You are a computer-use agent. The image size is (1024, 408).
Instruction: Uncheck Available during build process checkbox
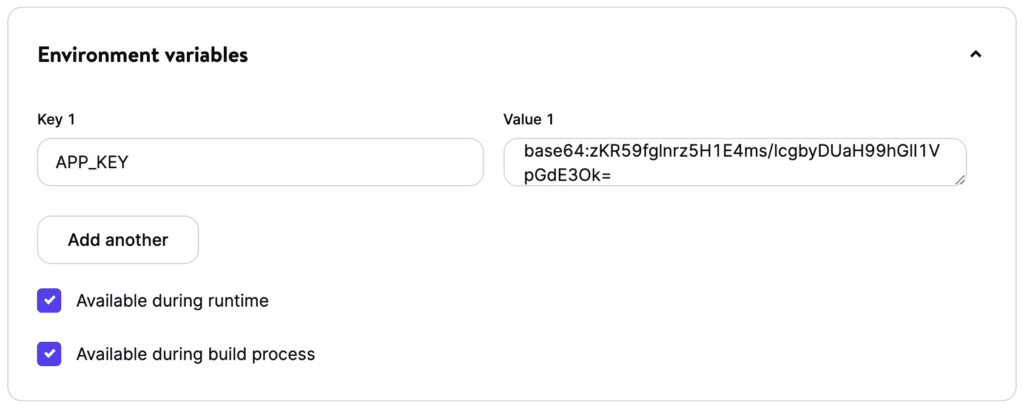point(49,354)
